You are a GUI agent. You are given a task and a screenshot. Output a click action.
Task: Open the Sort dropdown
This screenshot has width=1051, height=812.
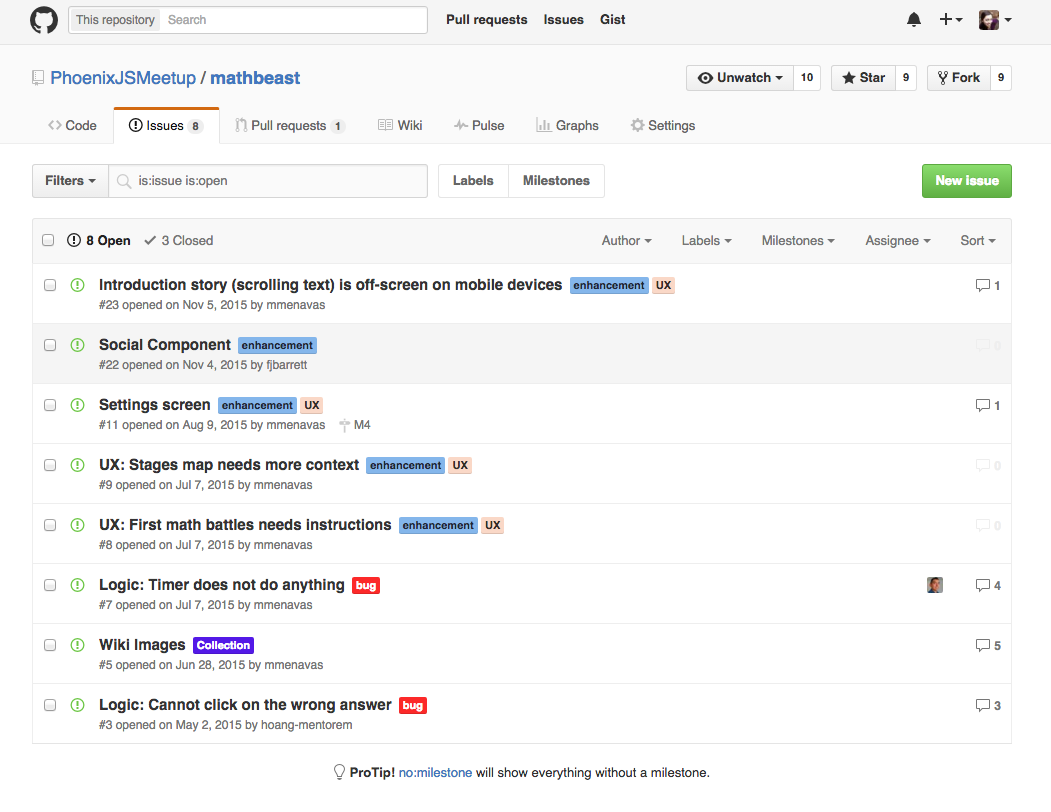click(978, 241)
